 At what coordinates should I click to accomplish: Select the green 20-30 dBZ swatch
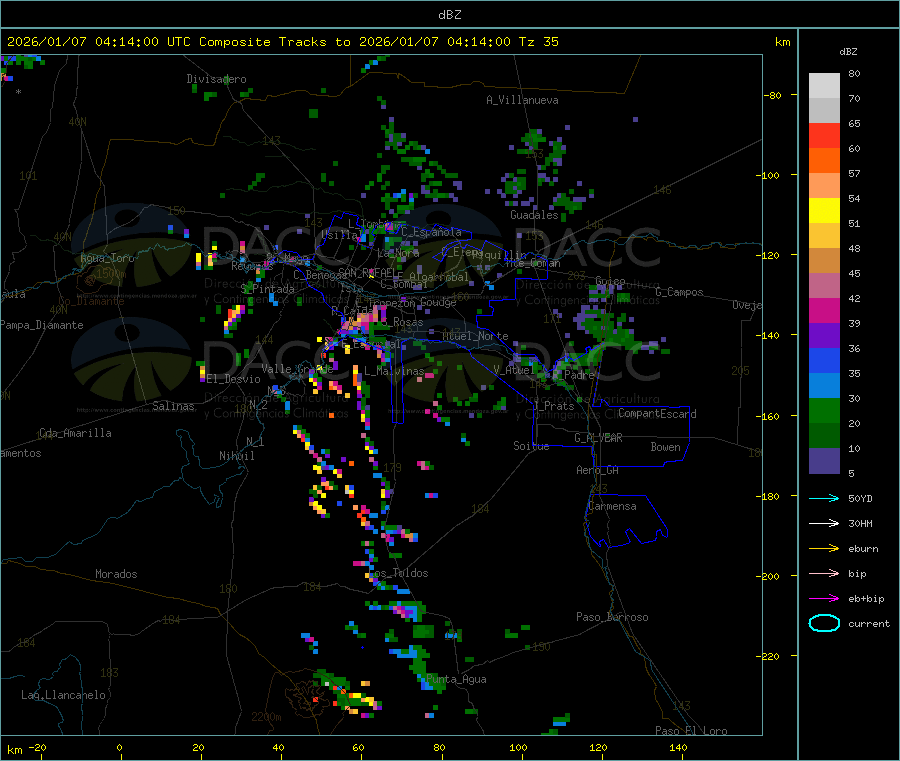(824, 411)
